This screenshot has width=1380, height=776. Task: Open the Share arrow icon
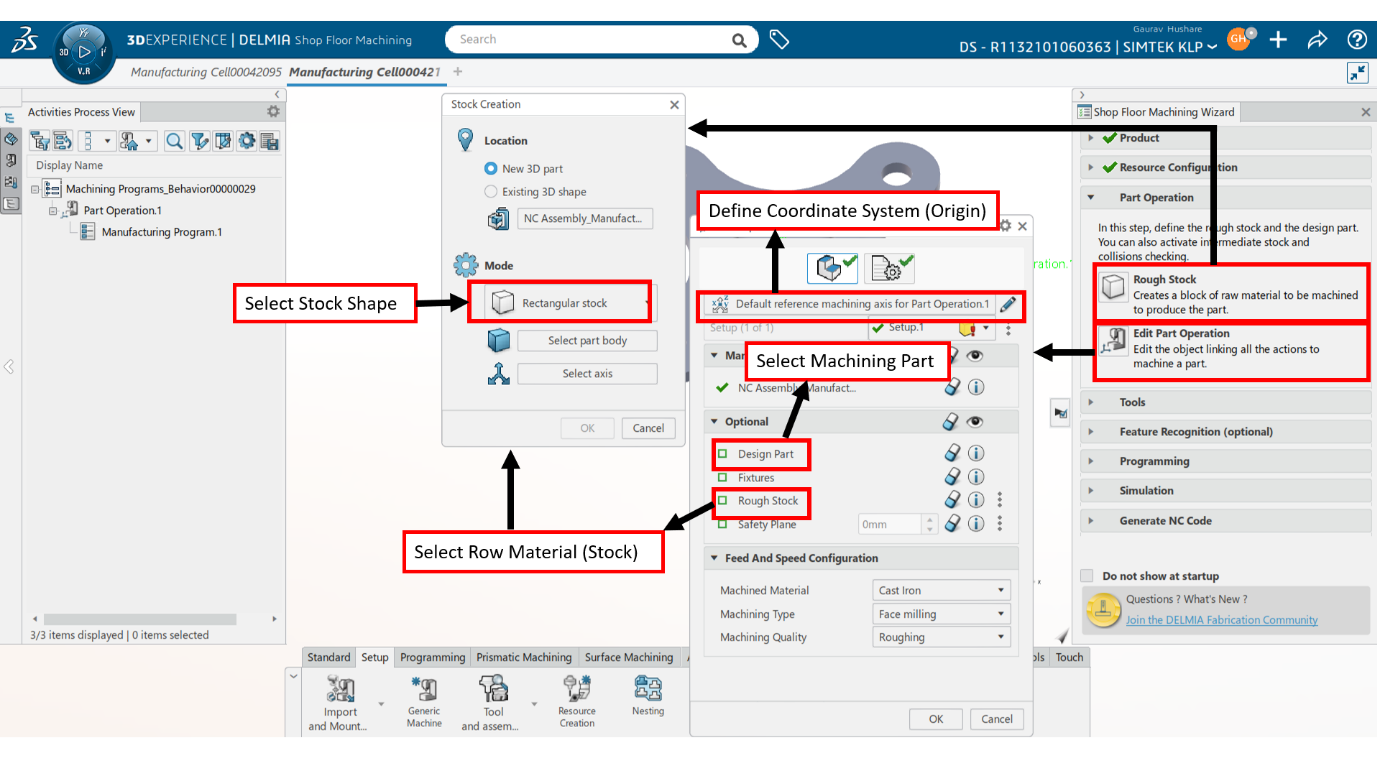[1317, 40]
